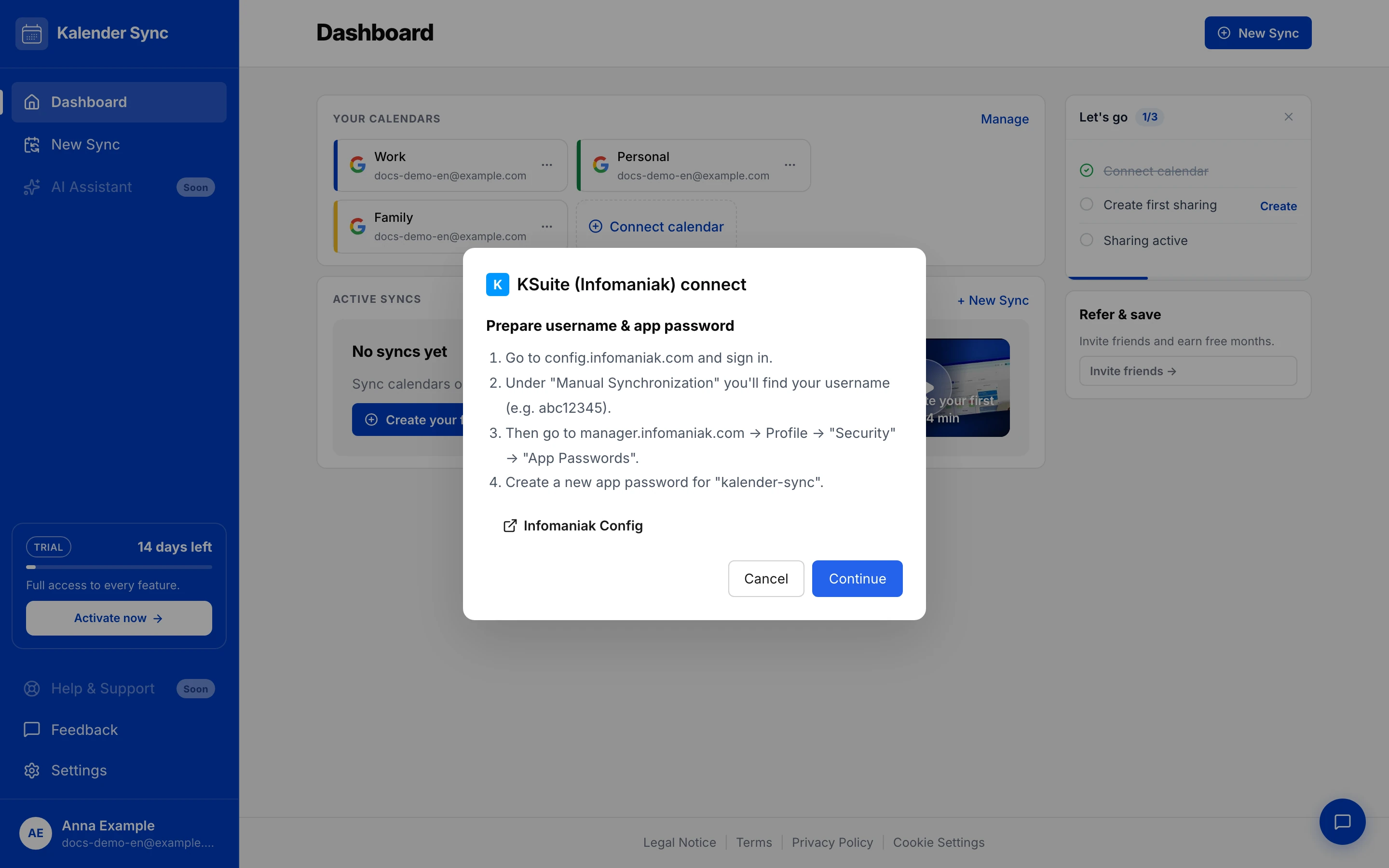Open Feedback in the sidebar

(x=119, y=730)
